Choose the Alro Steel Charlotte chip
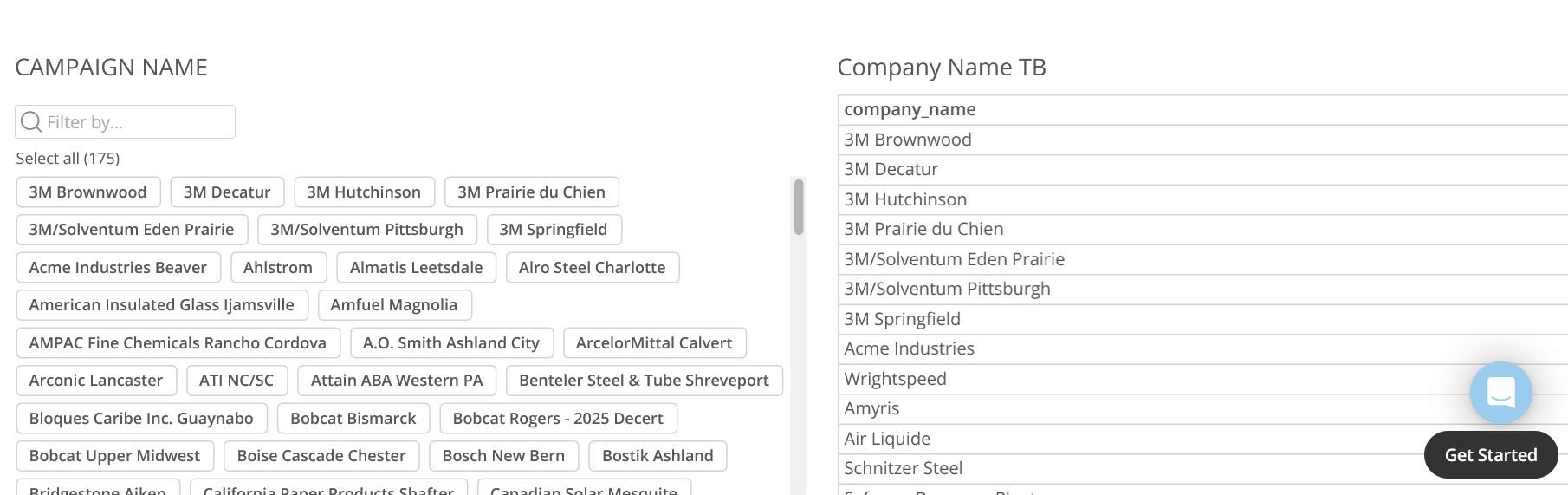 593,268
